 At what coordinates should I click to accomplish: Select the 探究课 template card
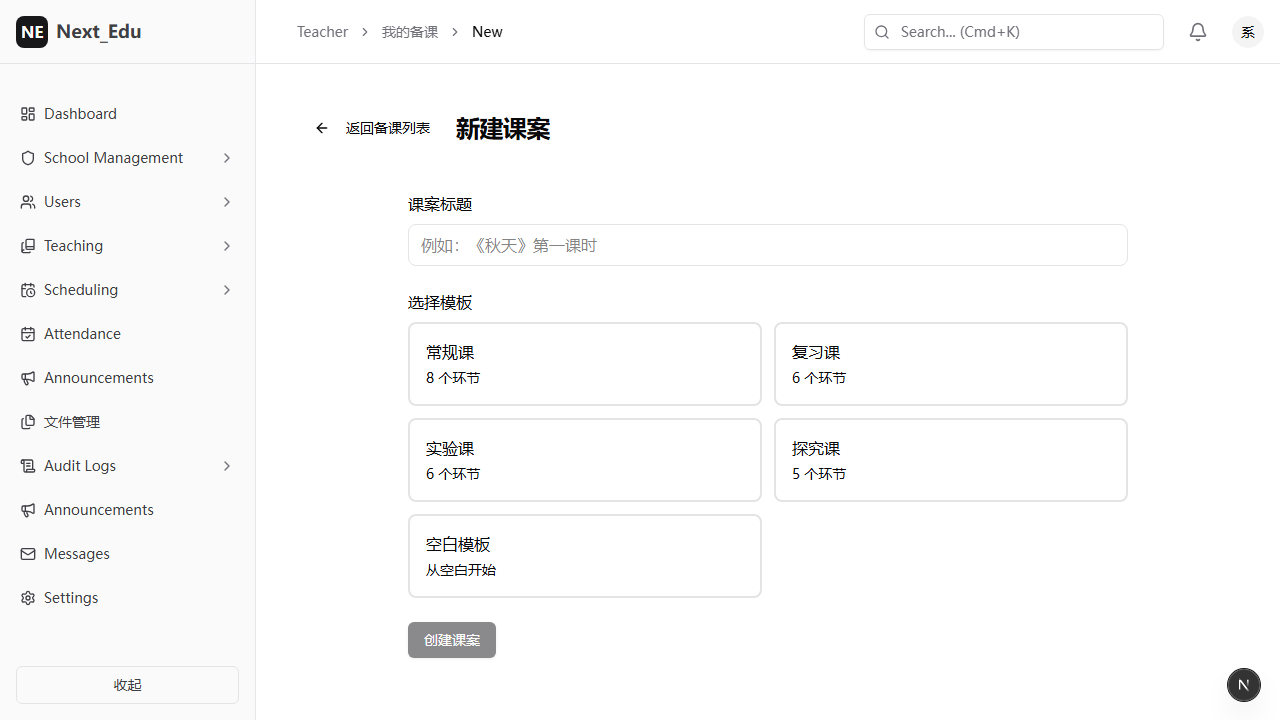[951, 460]
